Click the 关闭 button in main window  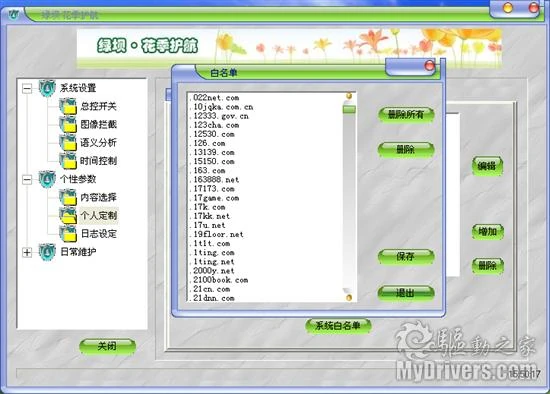107,346
